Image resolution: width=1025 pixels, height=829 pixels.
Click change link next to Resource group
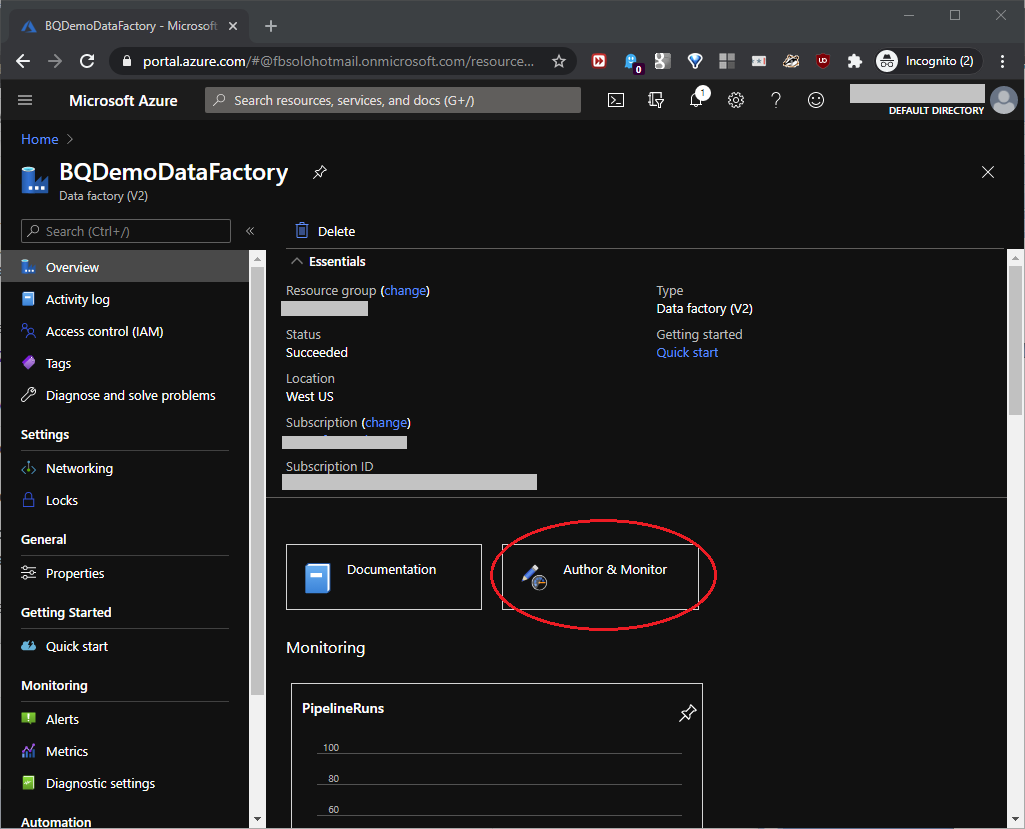(x=405, y=290)
